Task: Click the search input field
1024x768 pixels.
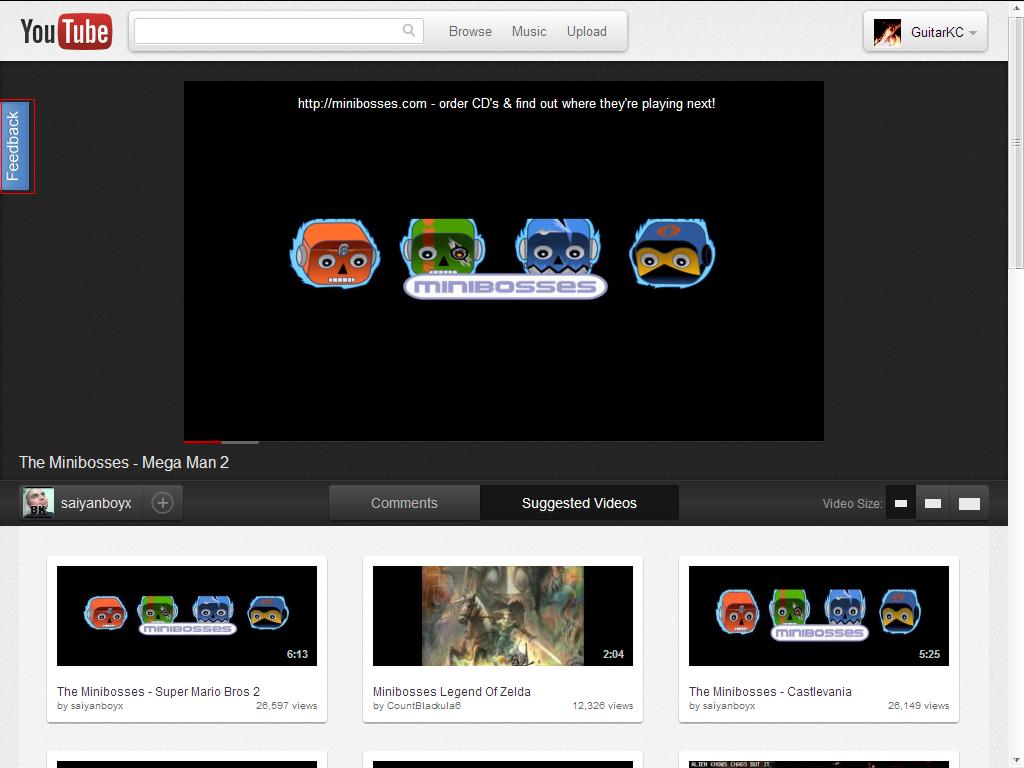Action: click(x=279, y=31)
